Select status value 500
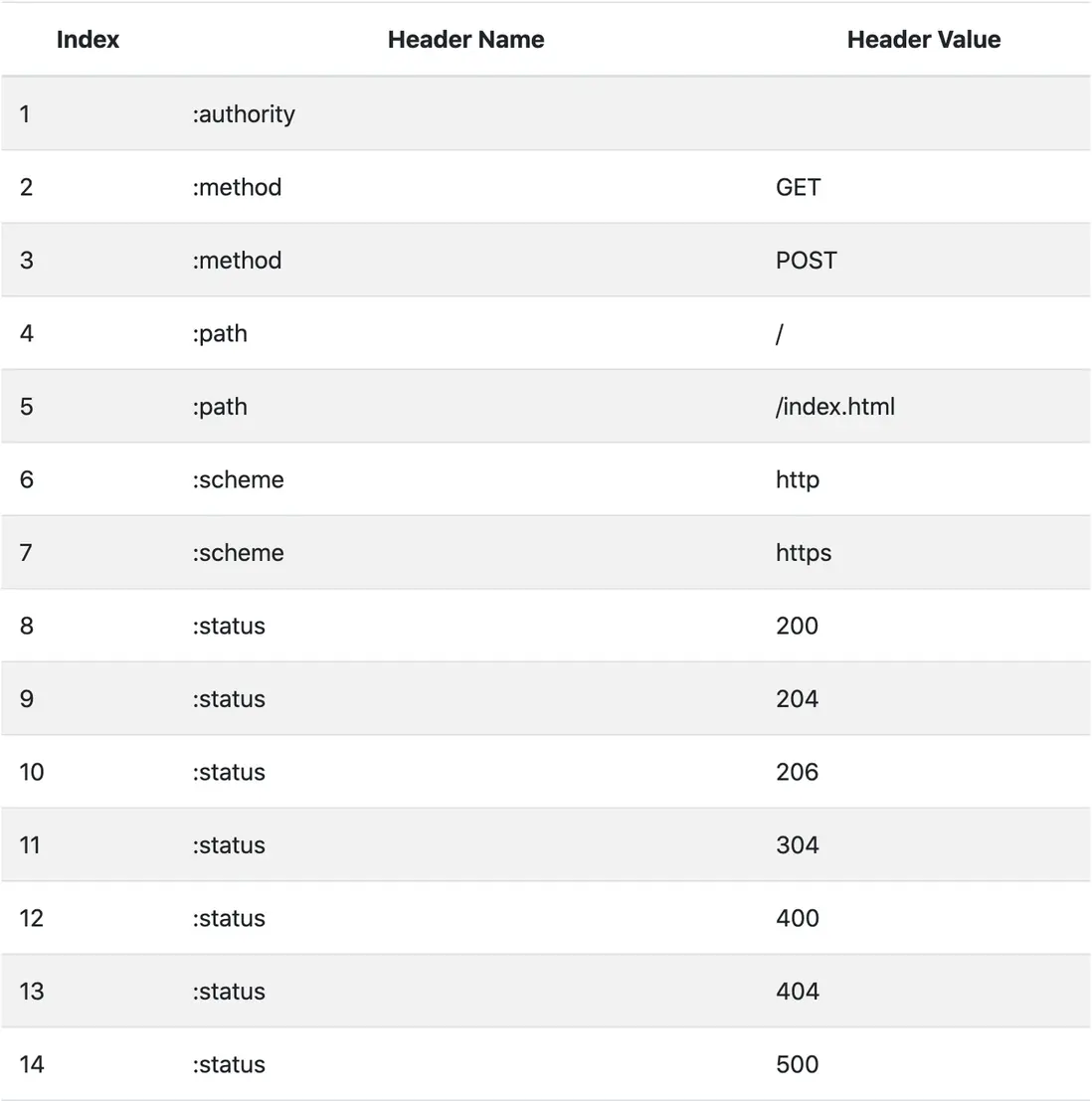1092x1101 pixels. (x=797, y=1064)
